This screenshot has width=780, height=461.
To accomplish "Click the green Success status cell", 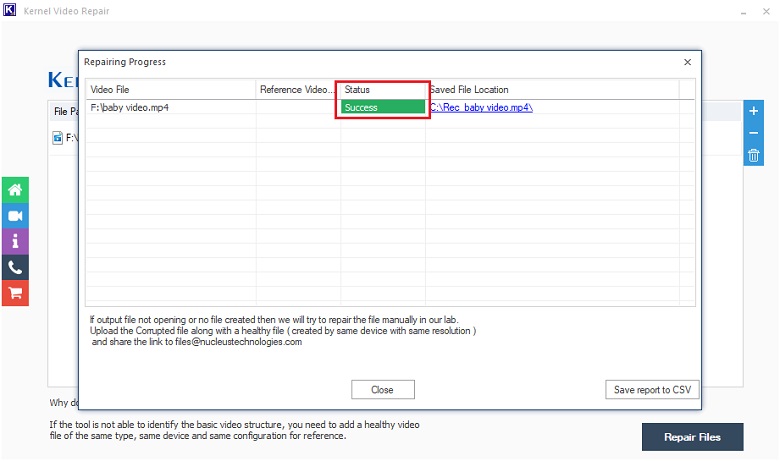I will coord(383,107).
